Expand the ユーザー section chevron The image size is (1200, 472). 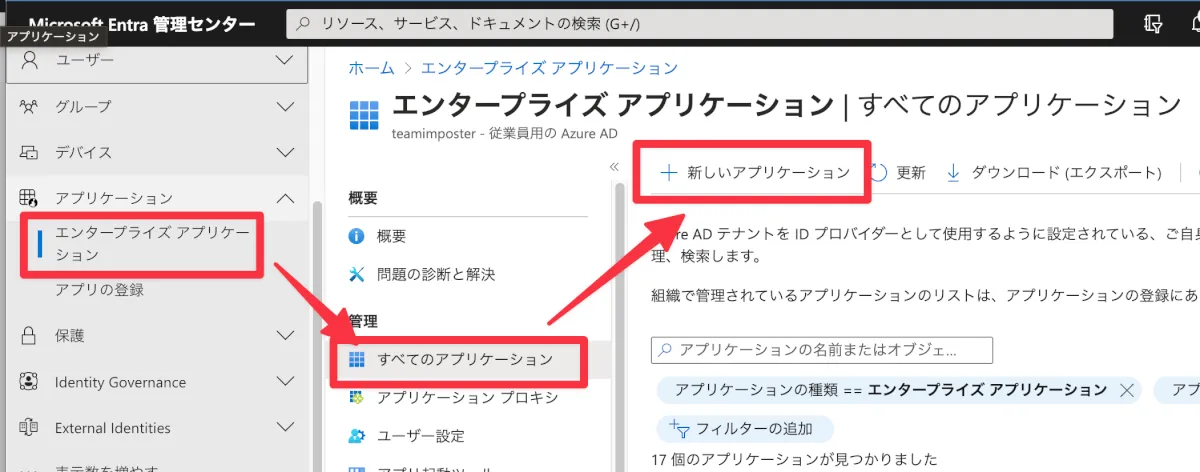pyautogui.click(x=286, y=60)
